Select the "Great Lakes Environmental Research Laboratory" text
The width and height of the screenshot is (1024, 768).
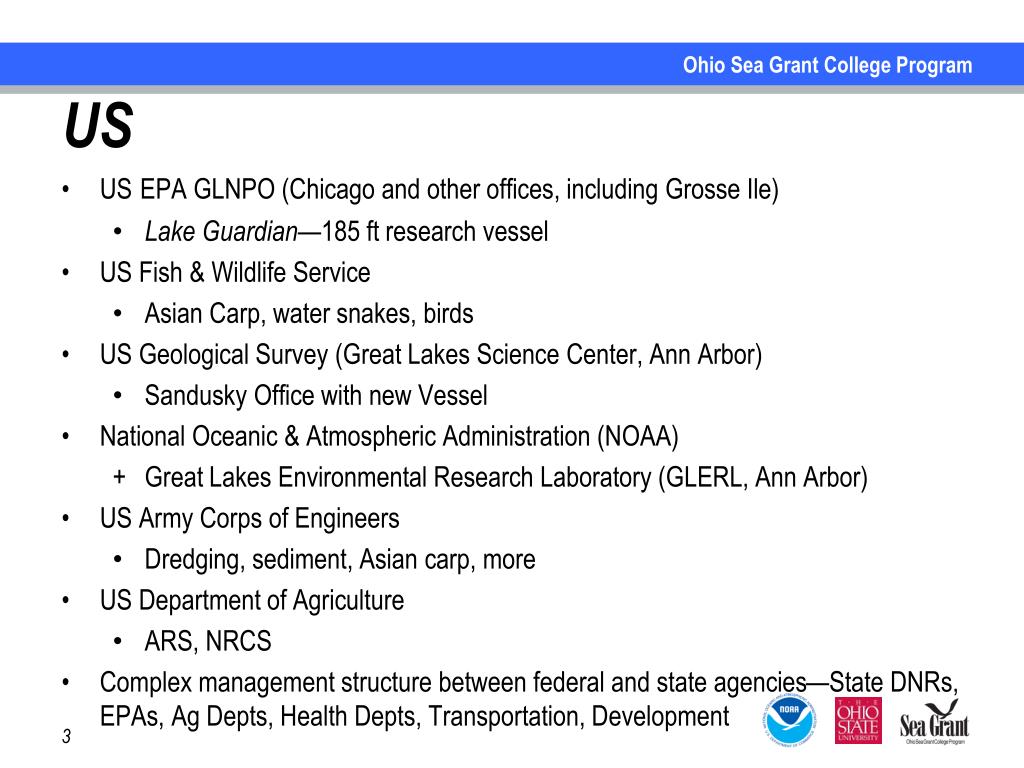point(398,478)
